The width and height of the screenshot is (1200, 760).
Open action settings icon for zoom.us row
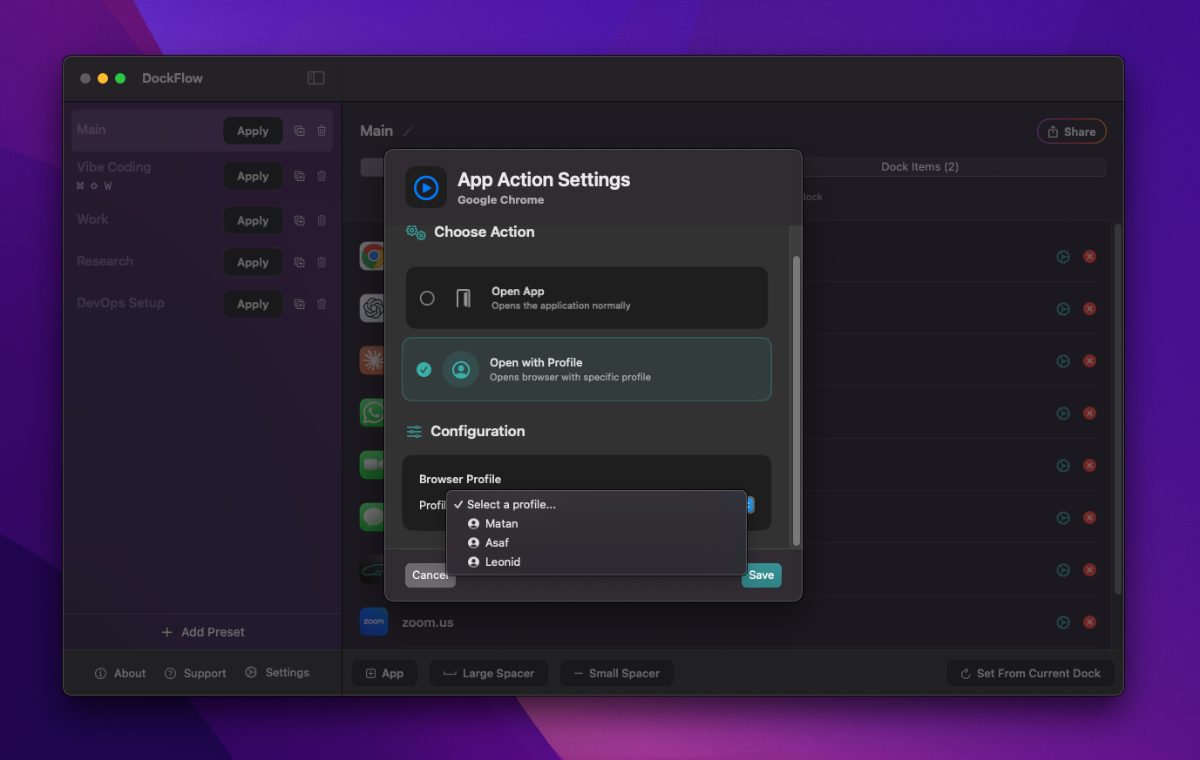(1063, 622)
